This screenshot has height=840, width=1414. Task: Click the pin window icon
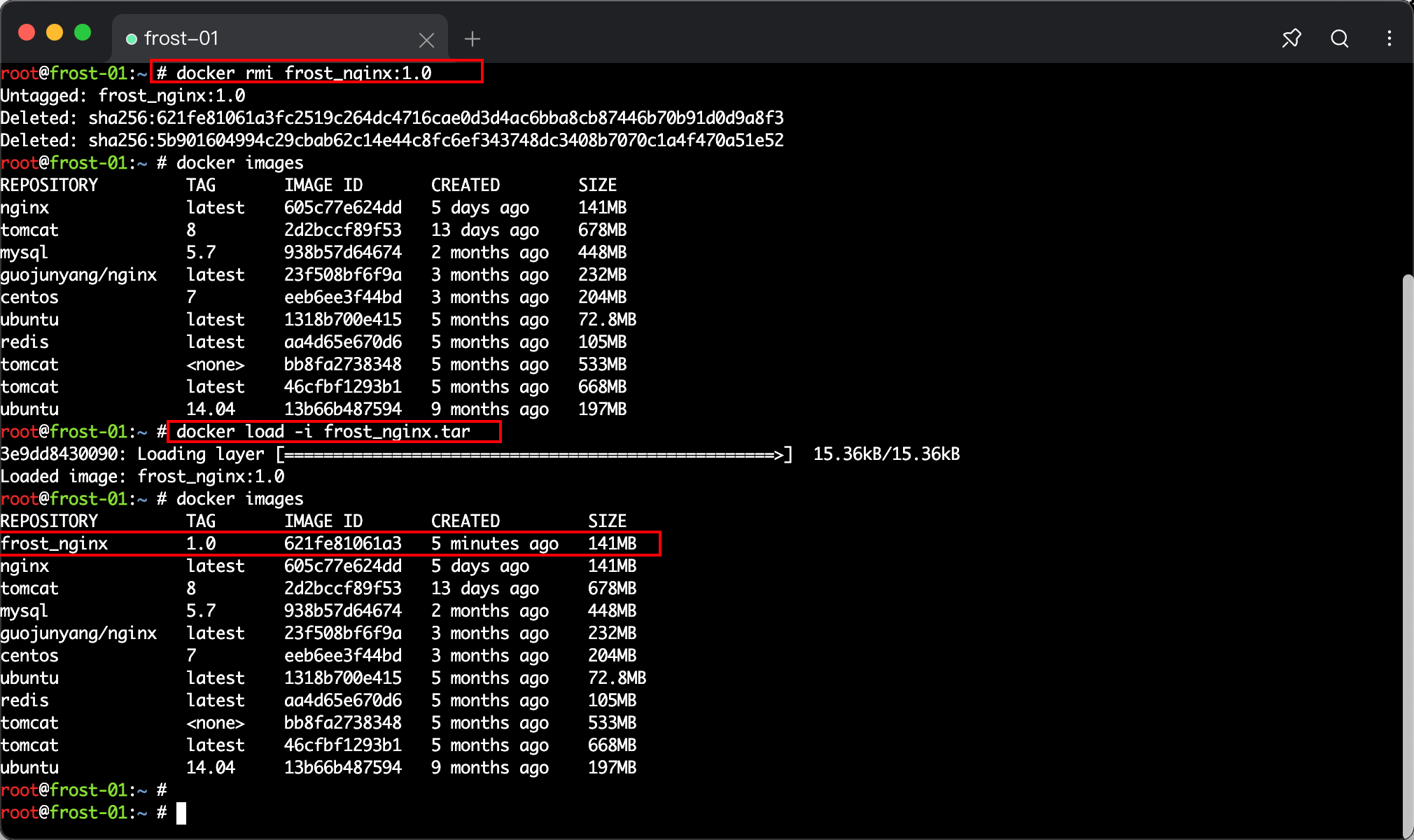[1291, 38]
